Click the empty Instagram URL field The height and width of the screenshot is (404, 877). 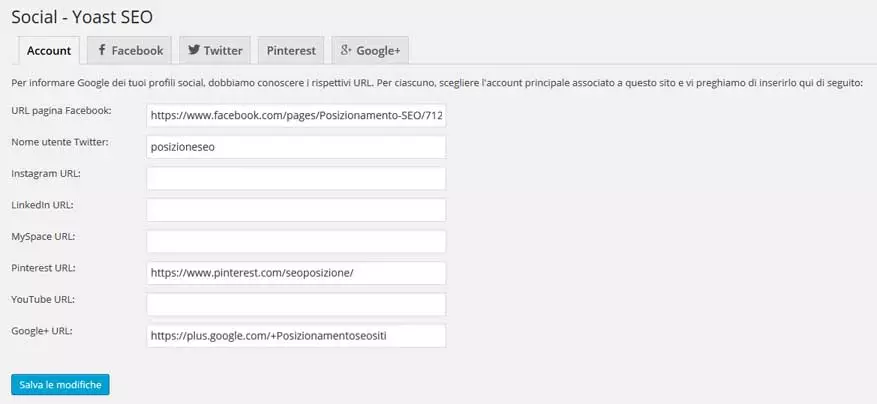(x=296, y=178)
